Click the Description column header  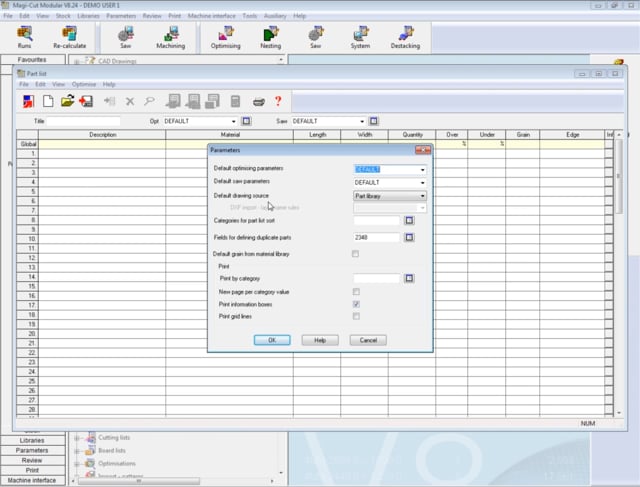pyautogui.click(x=102, y=135)
